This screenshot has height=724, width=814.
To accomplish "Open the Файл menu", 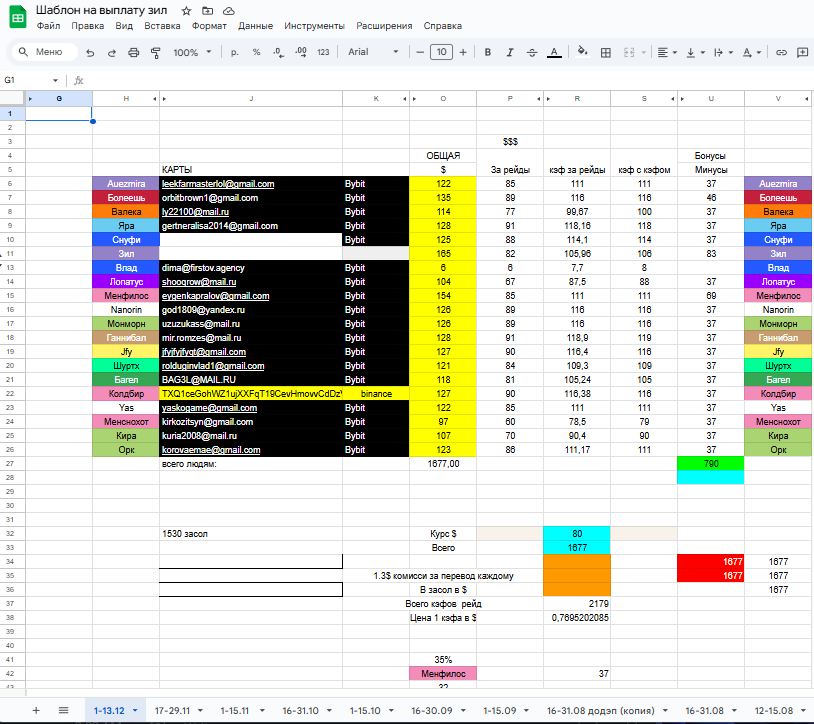I will [x=48, y=26].
